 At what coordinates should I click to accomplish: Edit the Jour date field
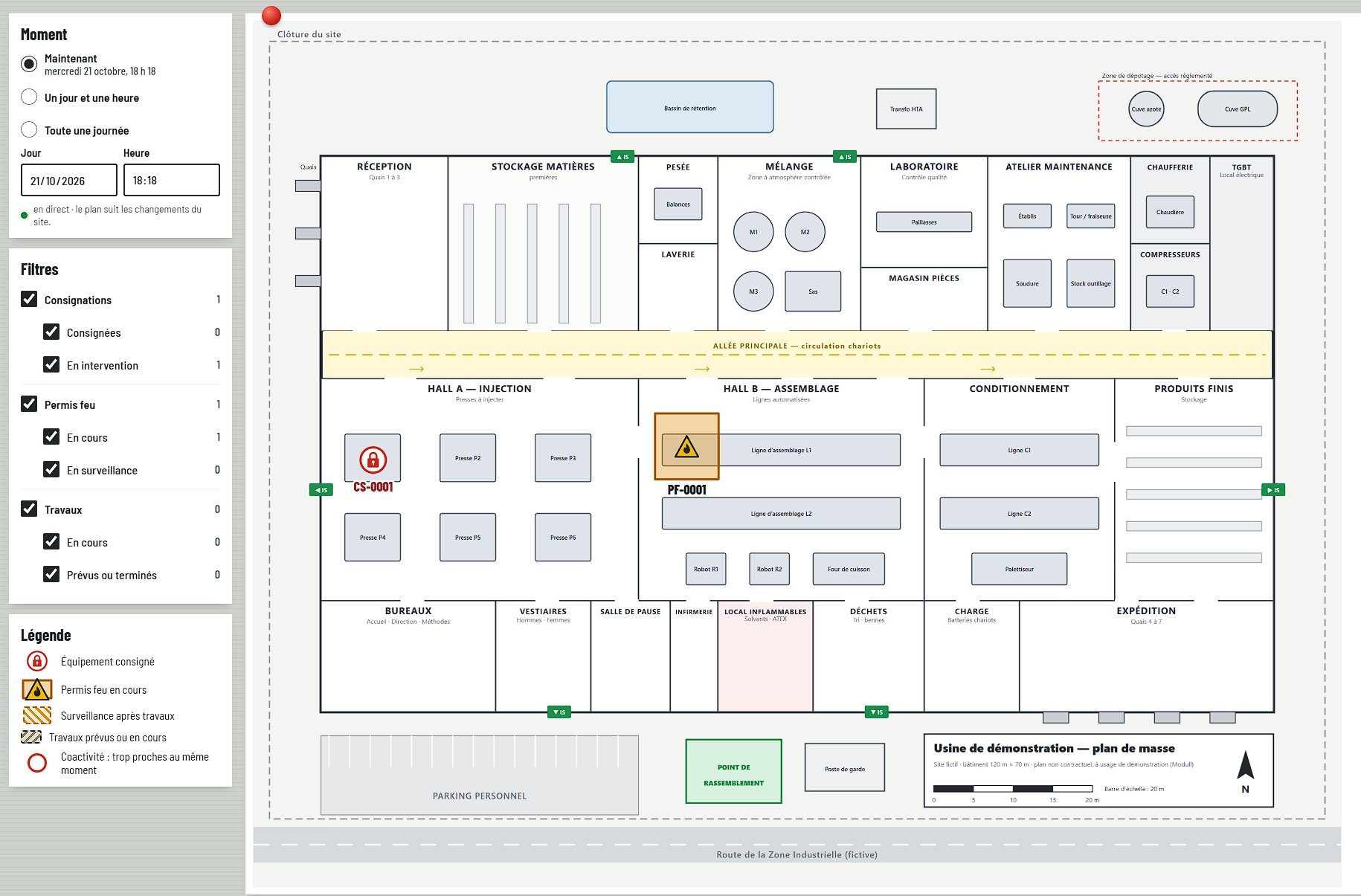point(69,180)
